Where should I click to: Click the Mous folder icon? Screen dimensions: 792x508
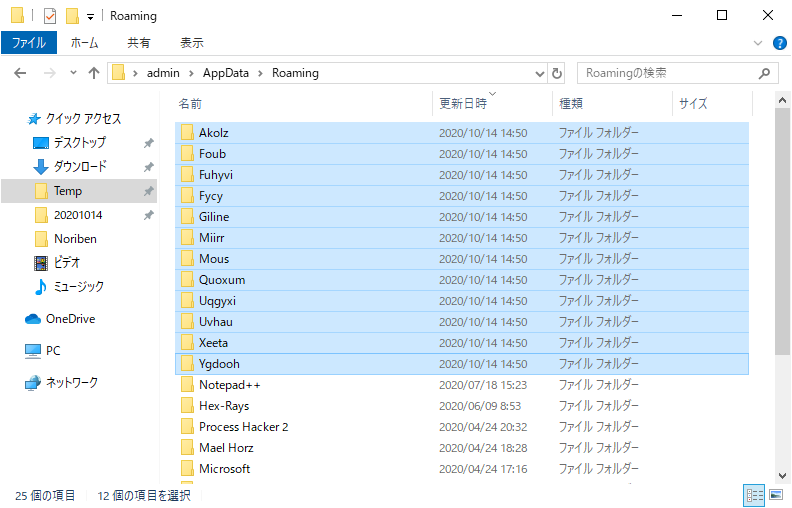pyautogui.click(x=187, y=259)
